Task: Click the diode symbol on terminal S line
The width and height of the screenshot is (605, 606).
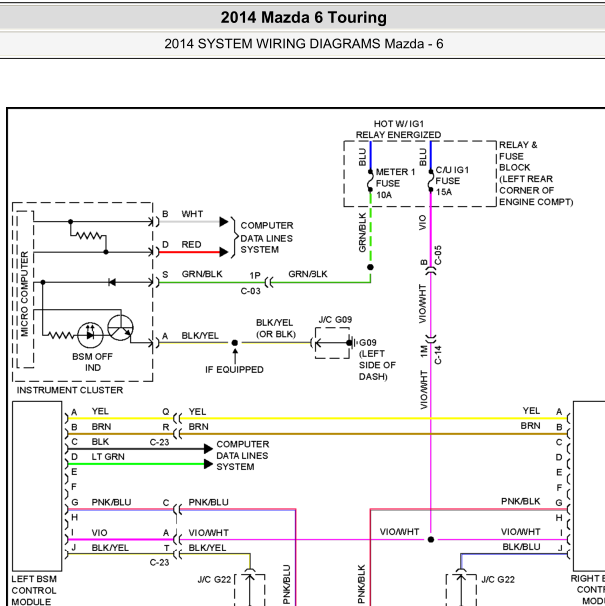Action: tap(112, 283)
